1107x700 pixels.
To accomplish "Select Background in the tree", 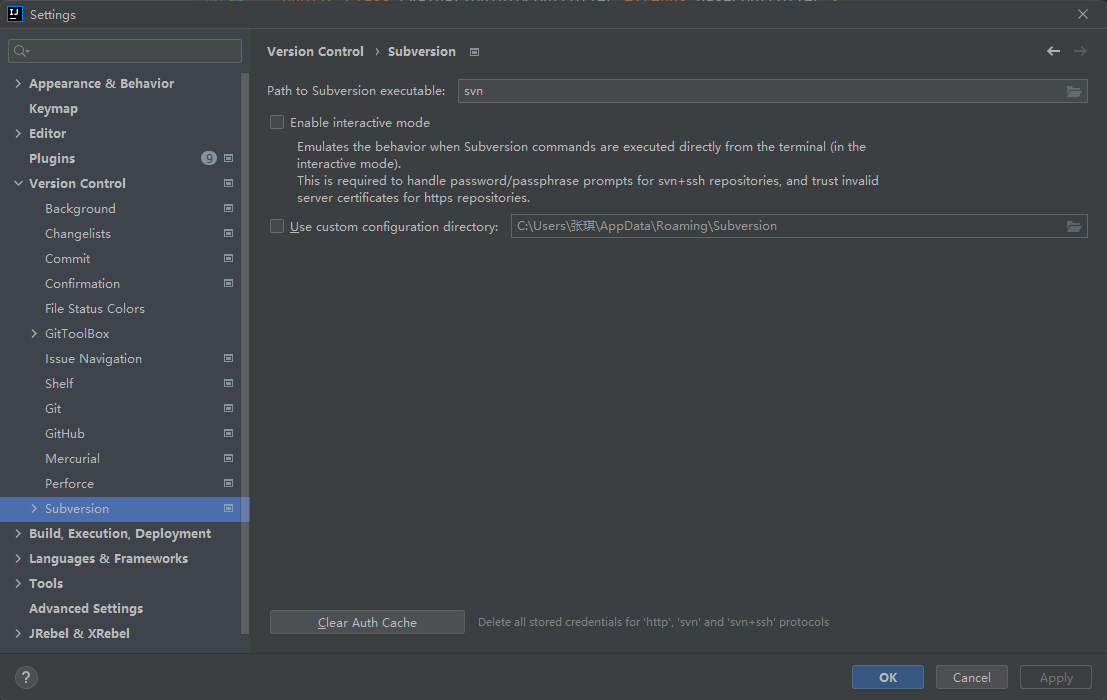I will (x=80, y=209).
